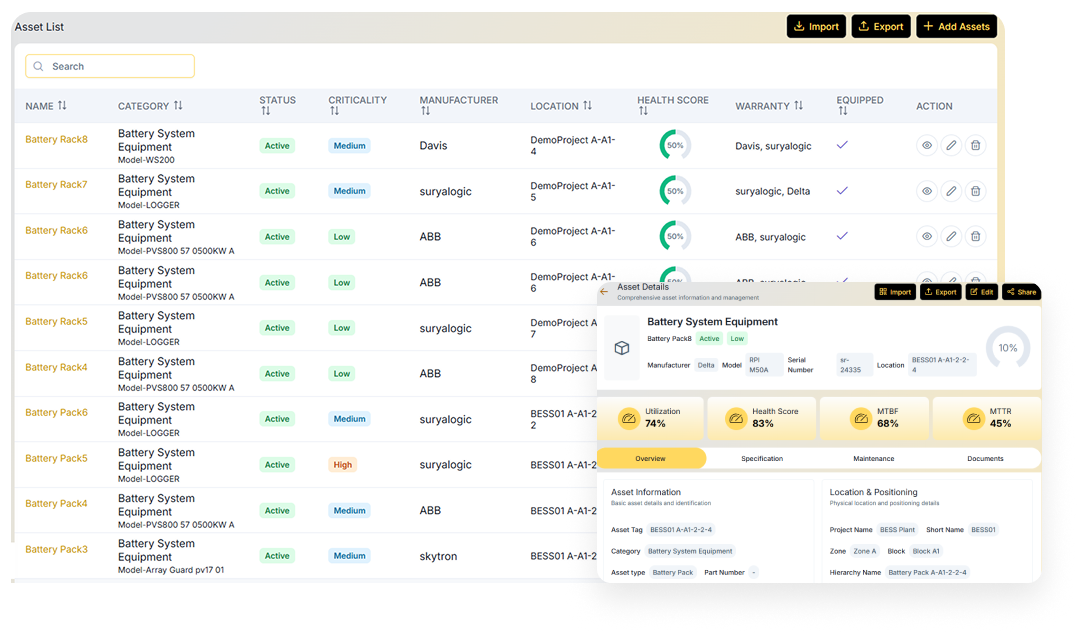This screenshot has height=633, width=1078.
Task: Click the Search input field
Action: (110, 66)
